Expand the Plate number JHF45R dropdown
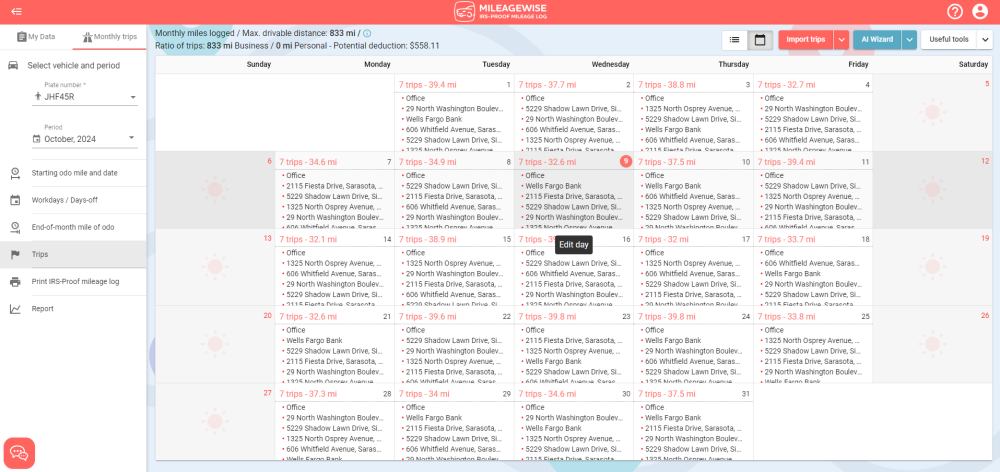 133,97
